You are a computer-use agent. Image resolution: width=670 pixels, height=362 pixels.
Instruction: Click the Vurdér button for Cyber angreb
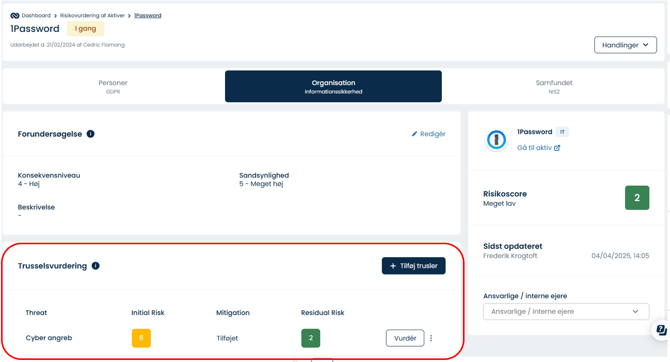pyautogui.click(x=405, y=338)
